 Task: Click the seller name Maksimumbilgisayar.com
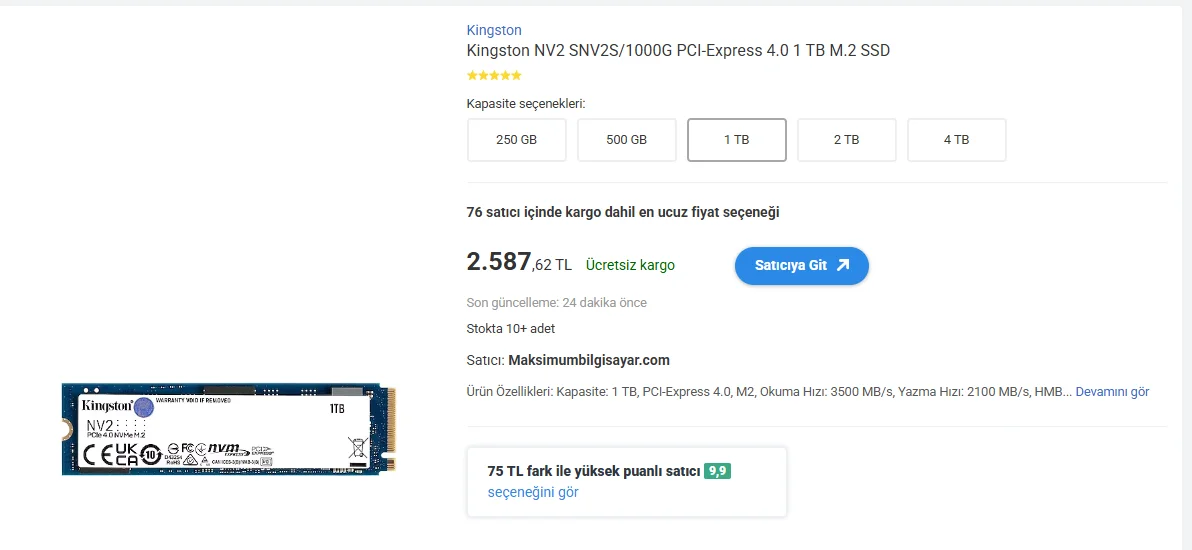pos(588,360)
